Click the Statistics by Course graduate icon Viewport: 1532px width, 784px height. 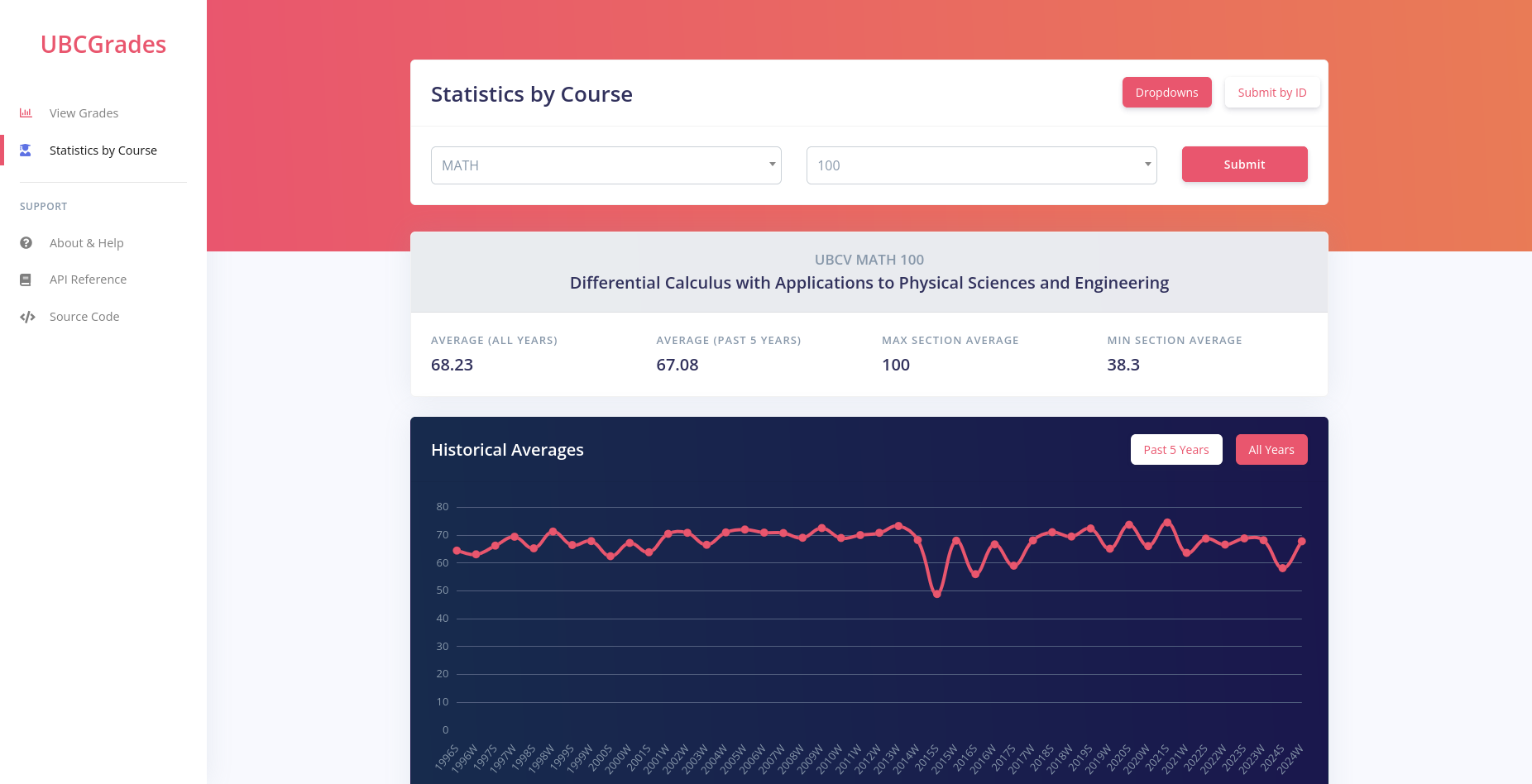tap(26, 151)
